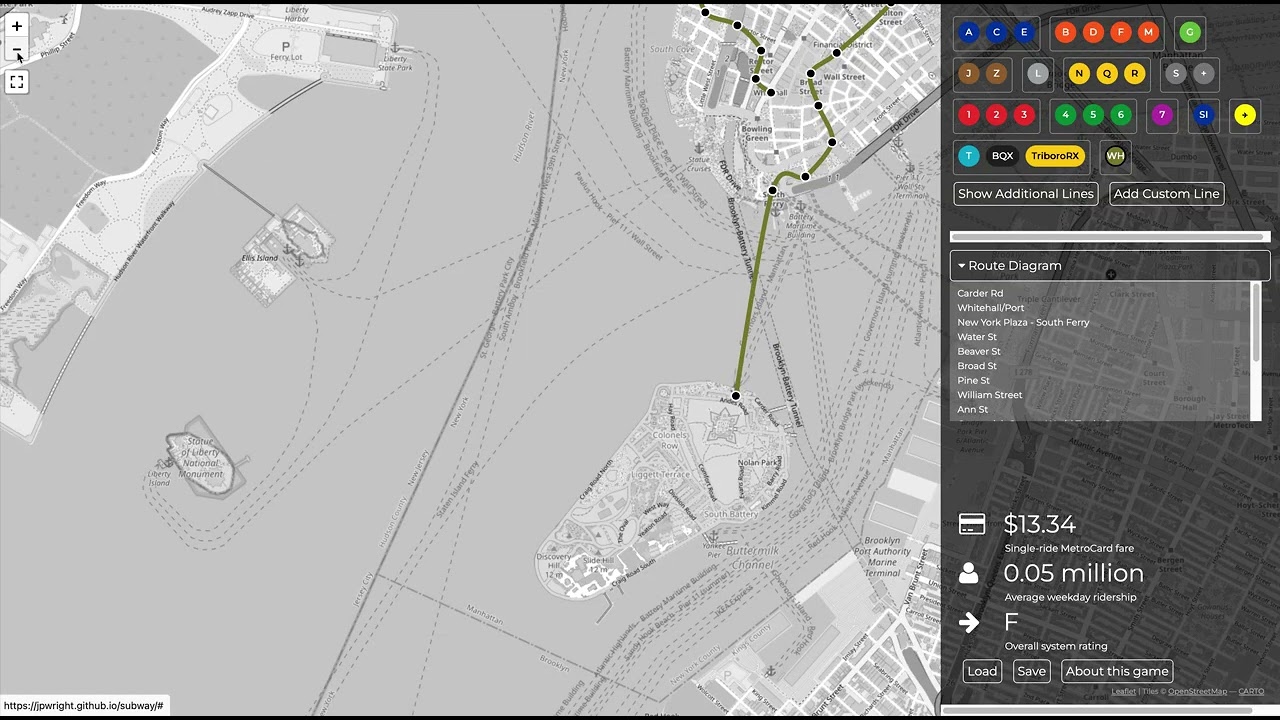
Task: Select New York Plaza - South Ferry stop
Action: [x=1023, y=323]
